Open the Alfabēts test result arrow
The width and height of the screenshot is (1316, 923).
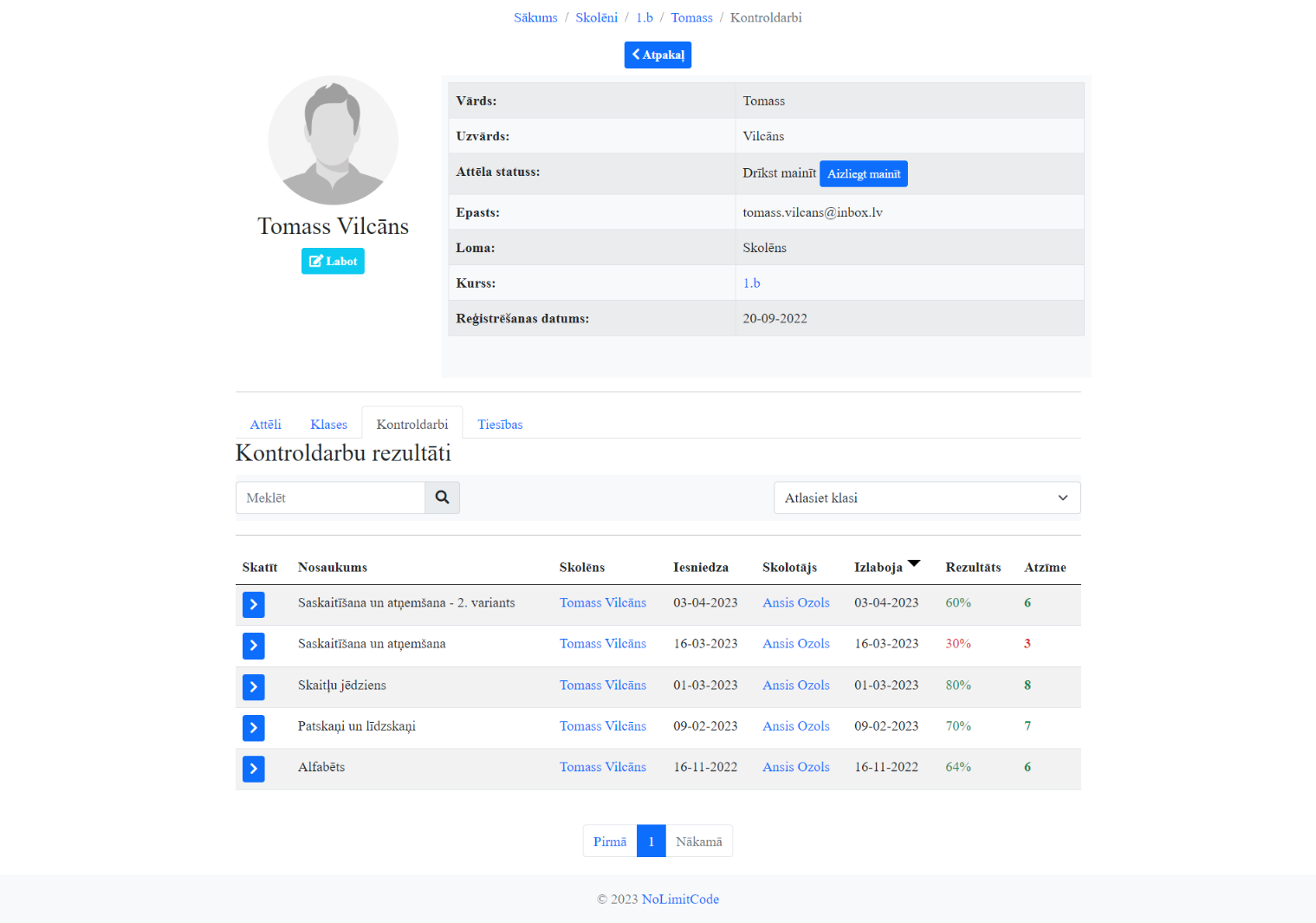[x=253, y=769]
